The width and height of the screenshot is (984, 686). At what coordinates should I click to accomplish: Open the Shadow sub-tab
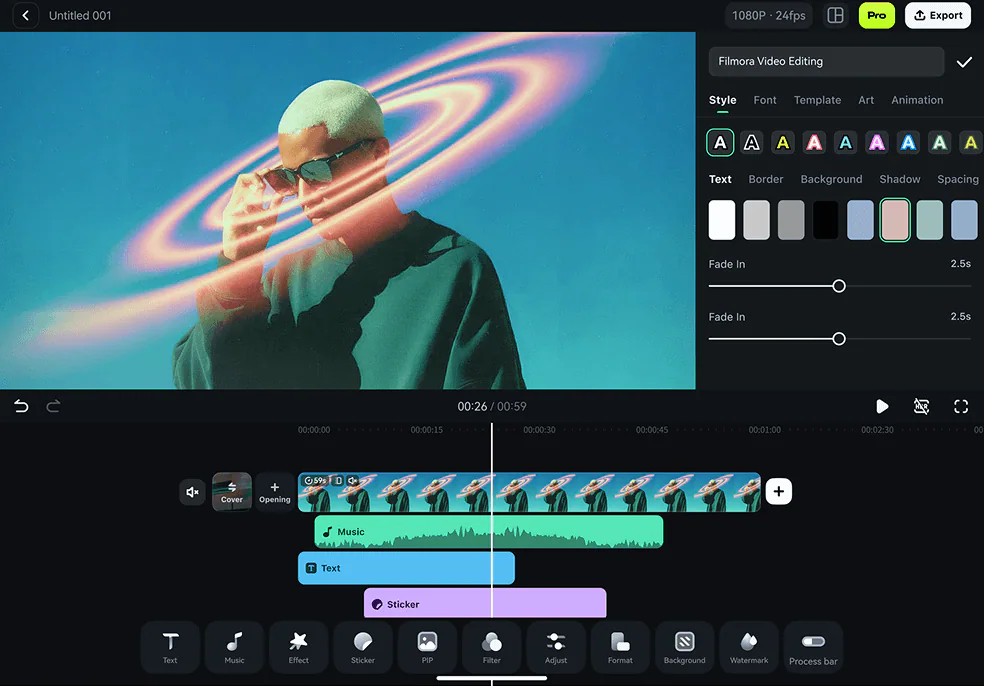point(899,179)
